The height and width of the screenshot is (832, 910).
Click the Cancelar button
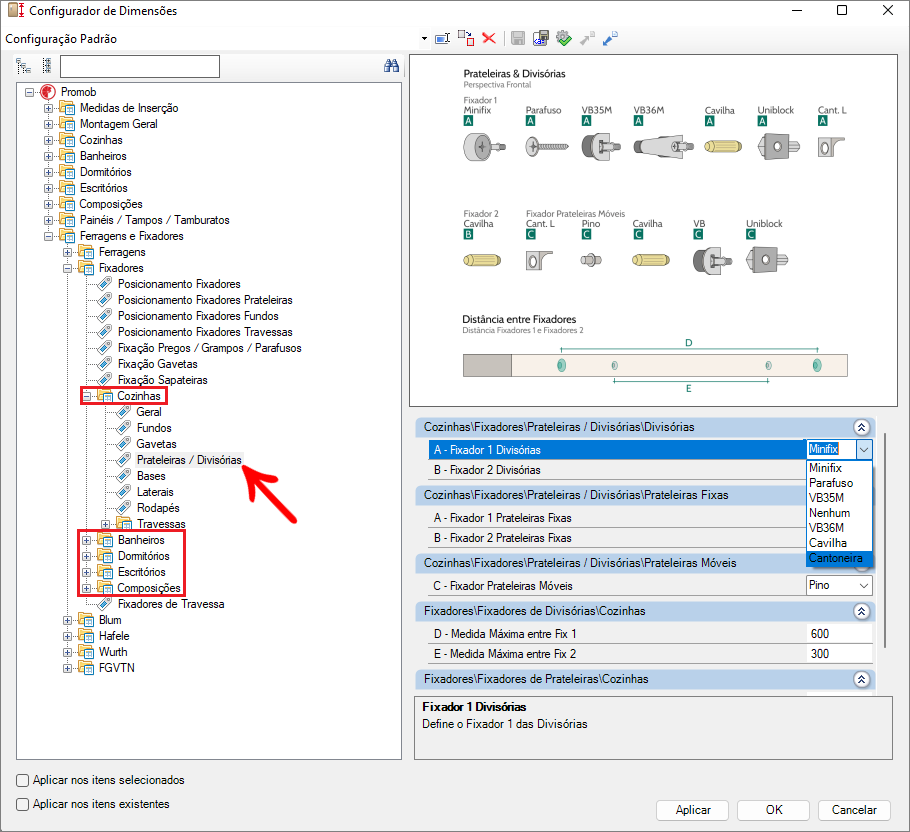[853, 810]
